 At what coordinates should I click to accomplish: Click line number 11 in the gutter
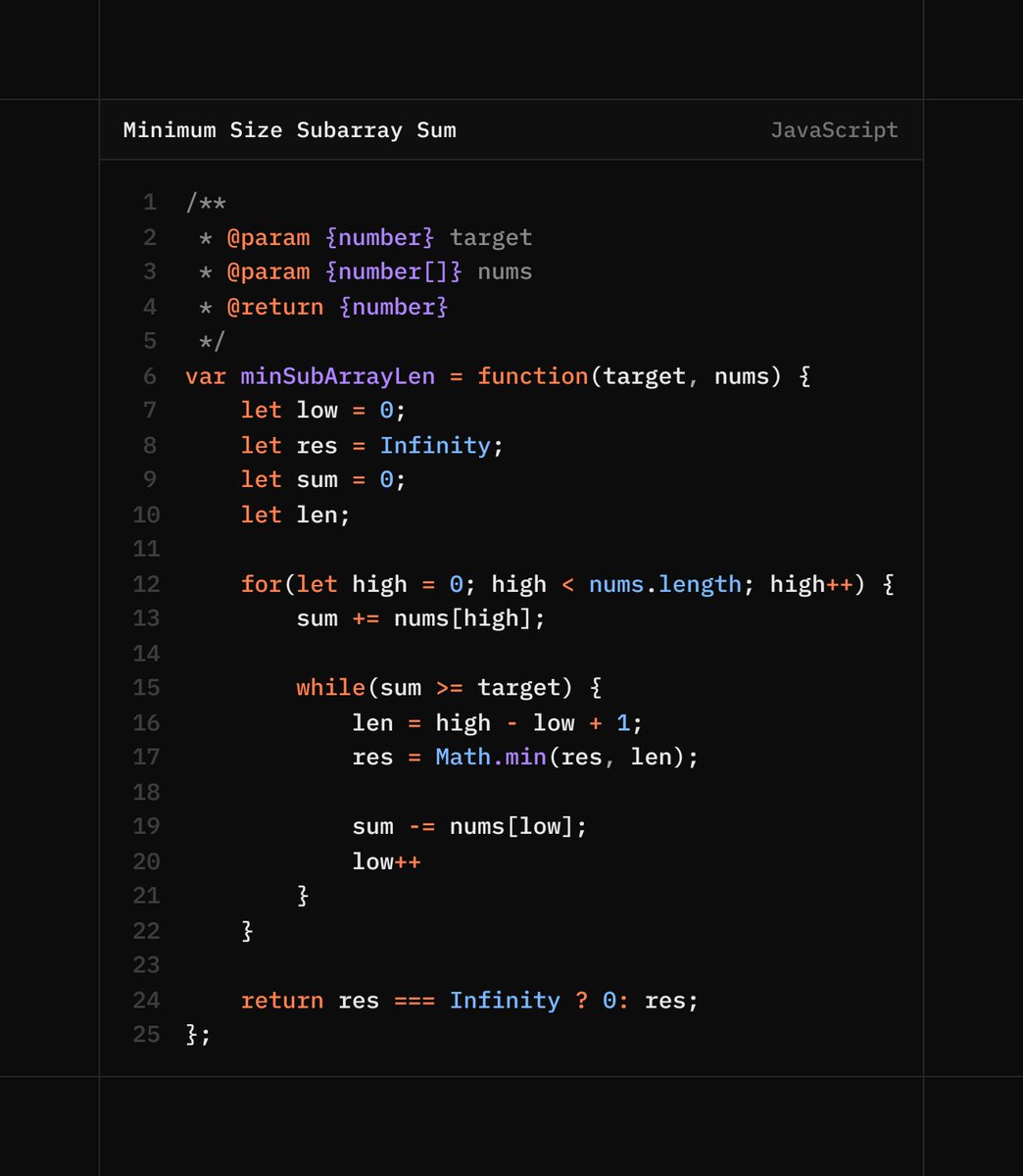(146, 549)
